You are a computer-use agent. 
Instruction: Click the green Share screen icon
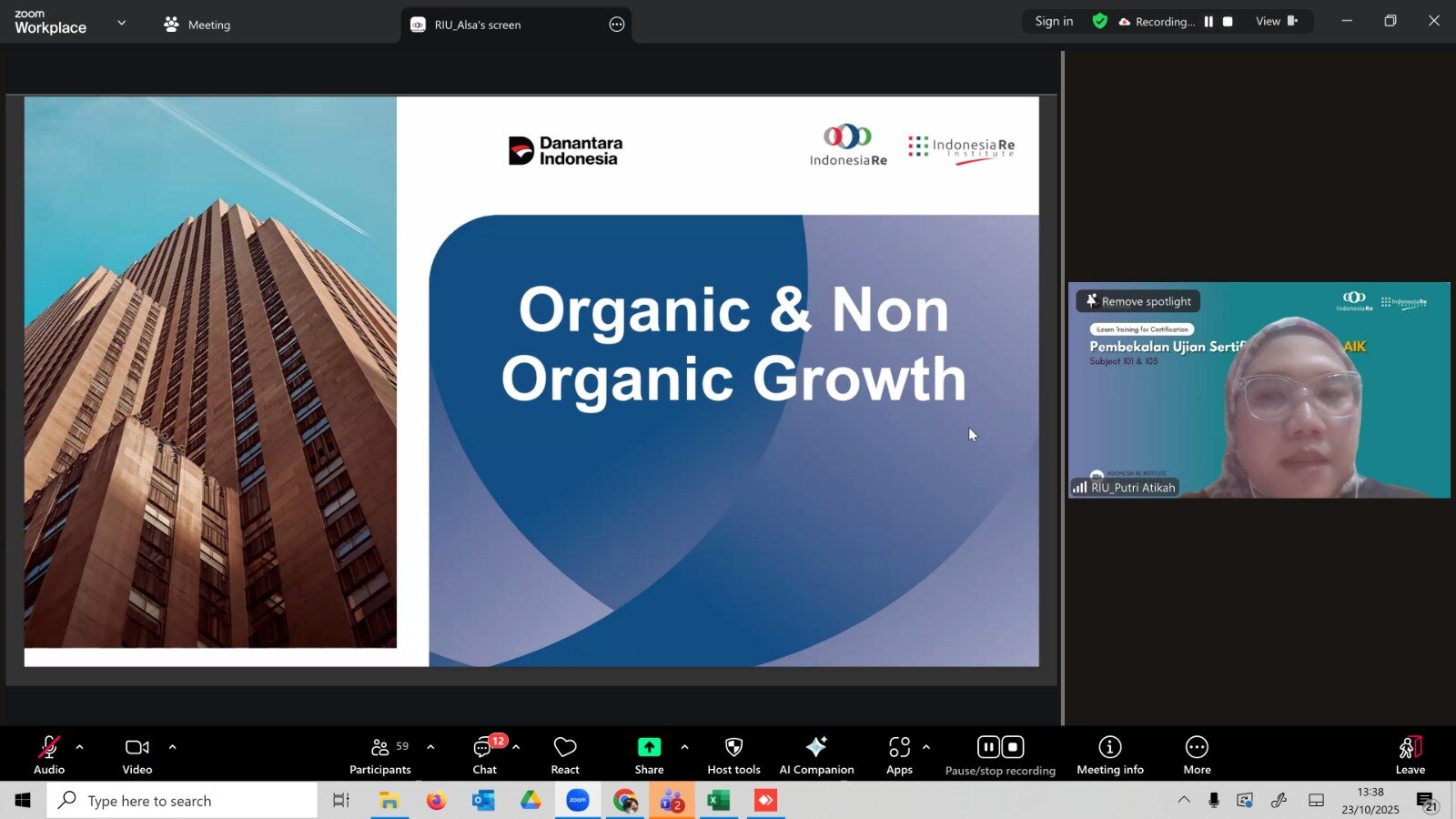coord(649,747)
